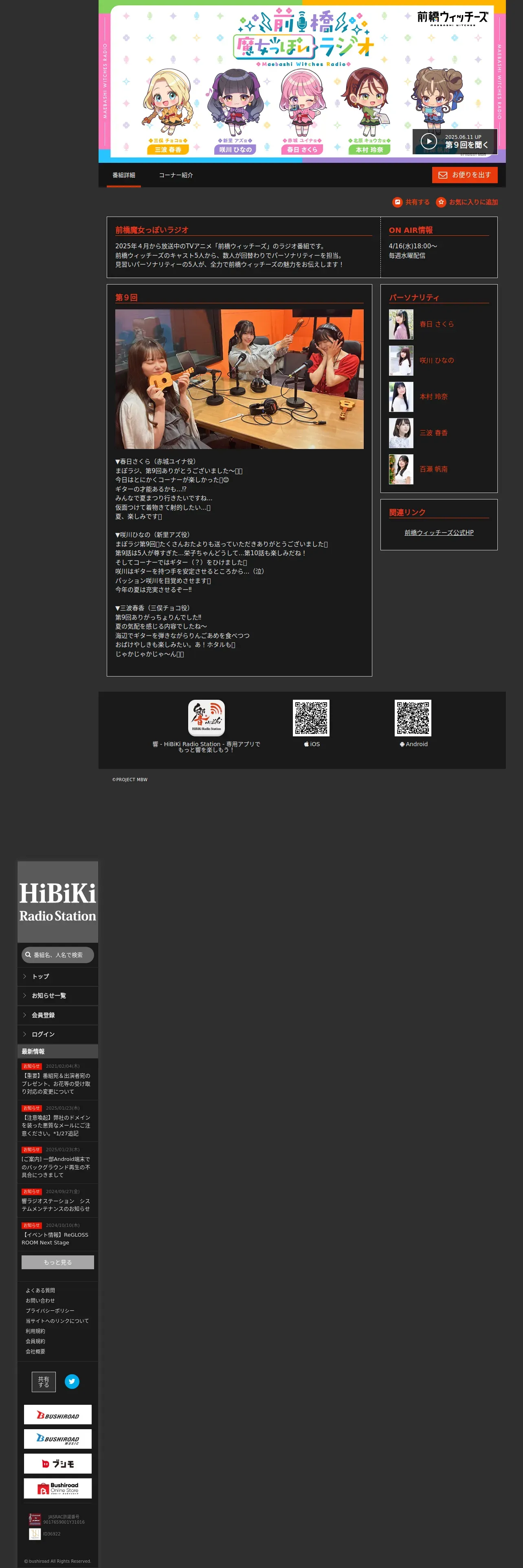The image size is (523, 1568).
Task: Click the 共有する share icon
Action: pos(397,202)
